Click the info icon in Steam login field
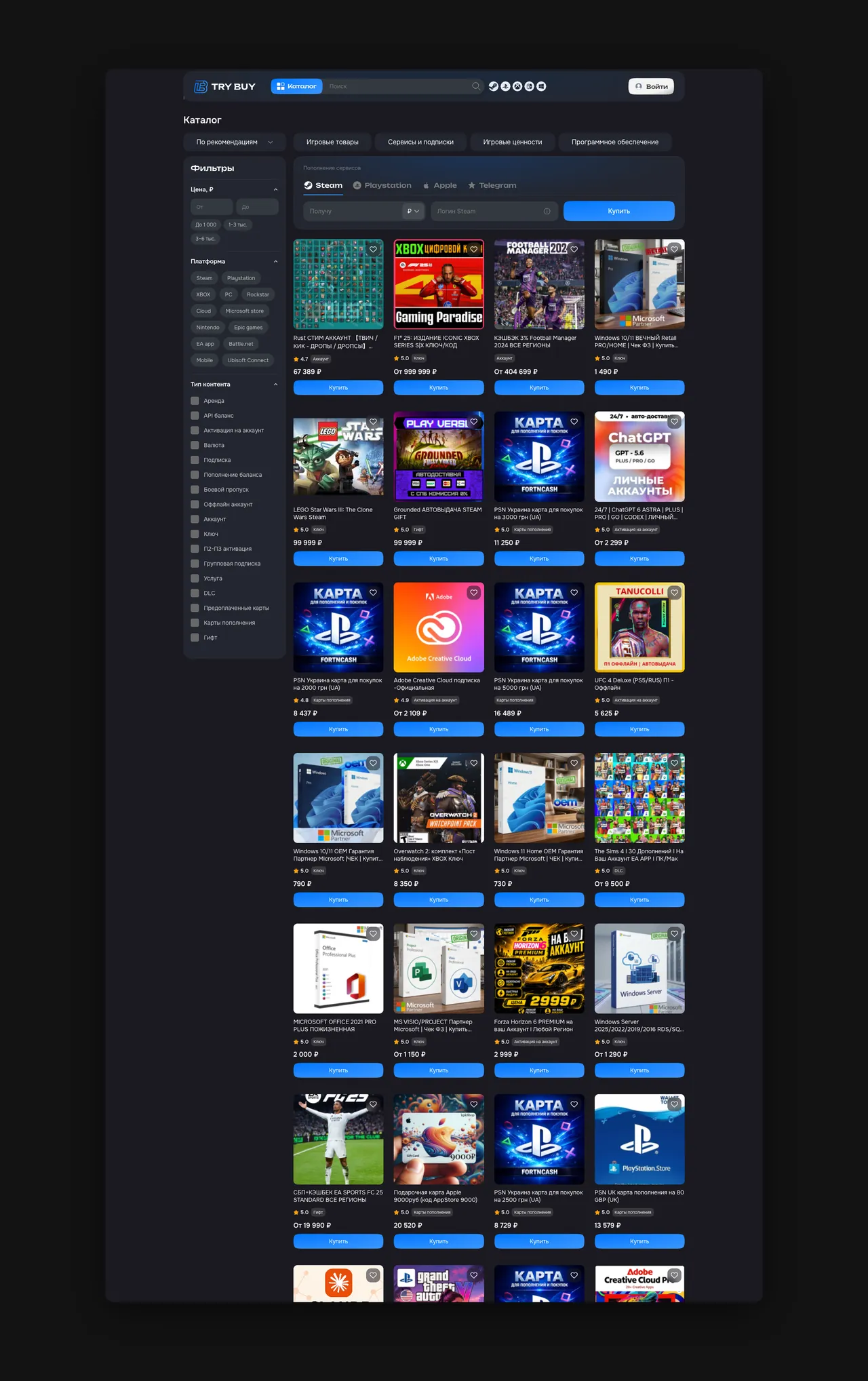 547,211
